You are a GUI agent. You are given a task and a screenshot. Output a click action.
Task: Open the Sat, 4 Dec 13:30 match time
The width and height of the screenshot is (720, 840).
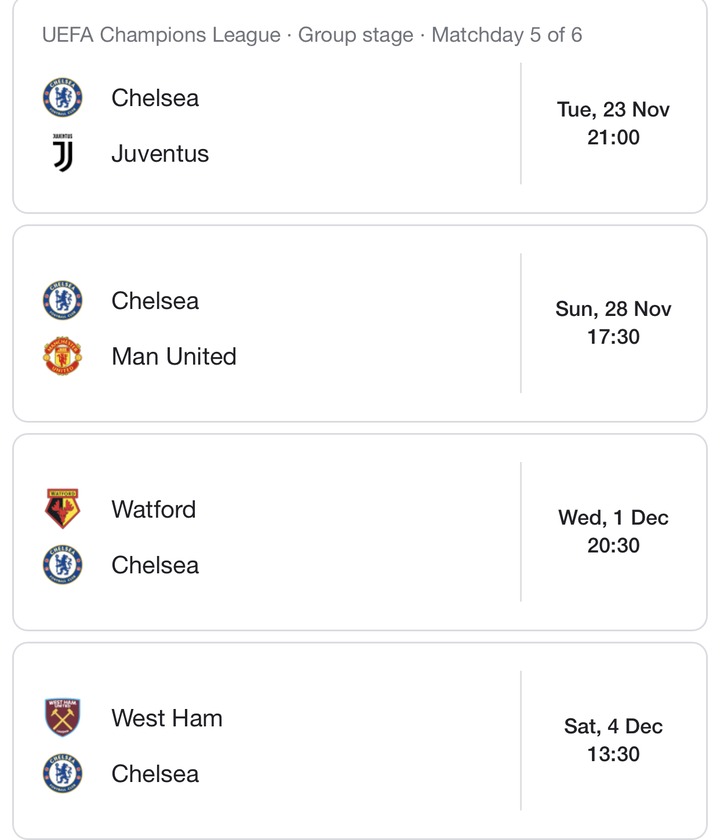(x=613, y=740)
